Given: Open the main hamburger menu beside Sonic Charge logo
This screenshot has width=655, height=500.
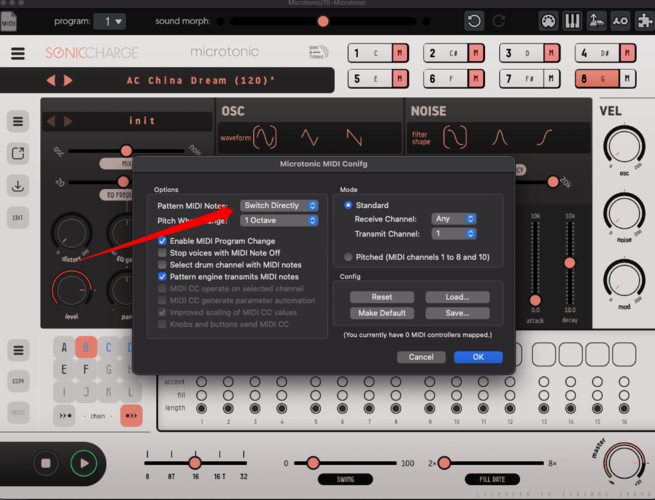Looking at the screenshot, I should tap(18, 53).
